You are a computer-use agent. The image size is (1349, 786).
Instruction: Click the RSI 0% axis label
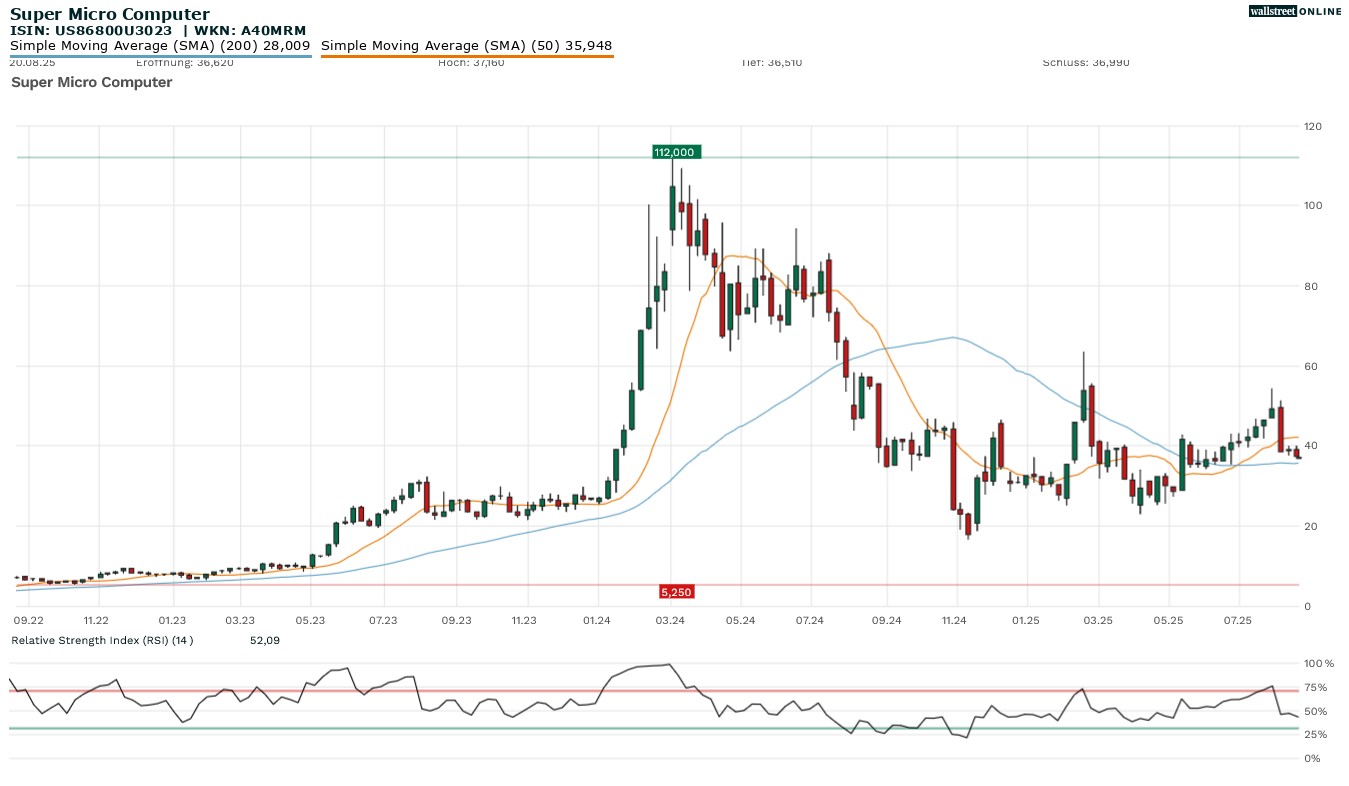[1313, 758]
